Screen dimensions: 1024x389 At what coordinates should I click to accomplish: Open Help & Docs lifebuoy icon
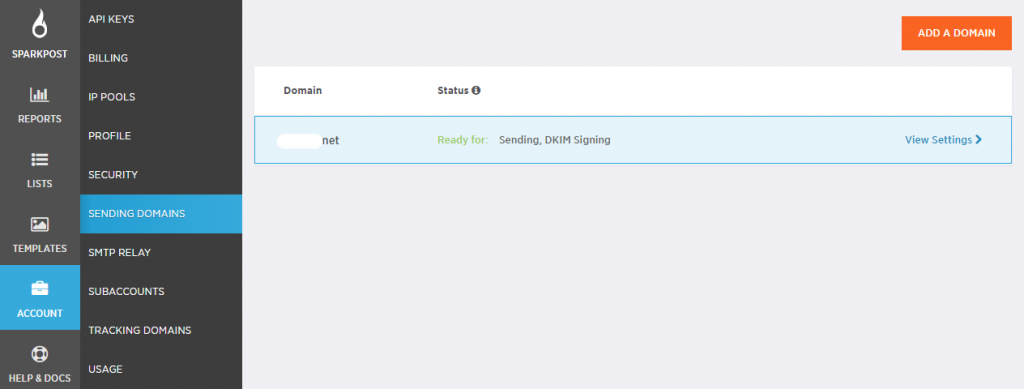pyautogui.click(x=40, y=354)
